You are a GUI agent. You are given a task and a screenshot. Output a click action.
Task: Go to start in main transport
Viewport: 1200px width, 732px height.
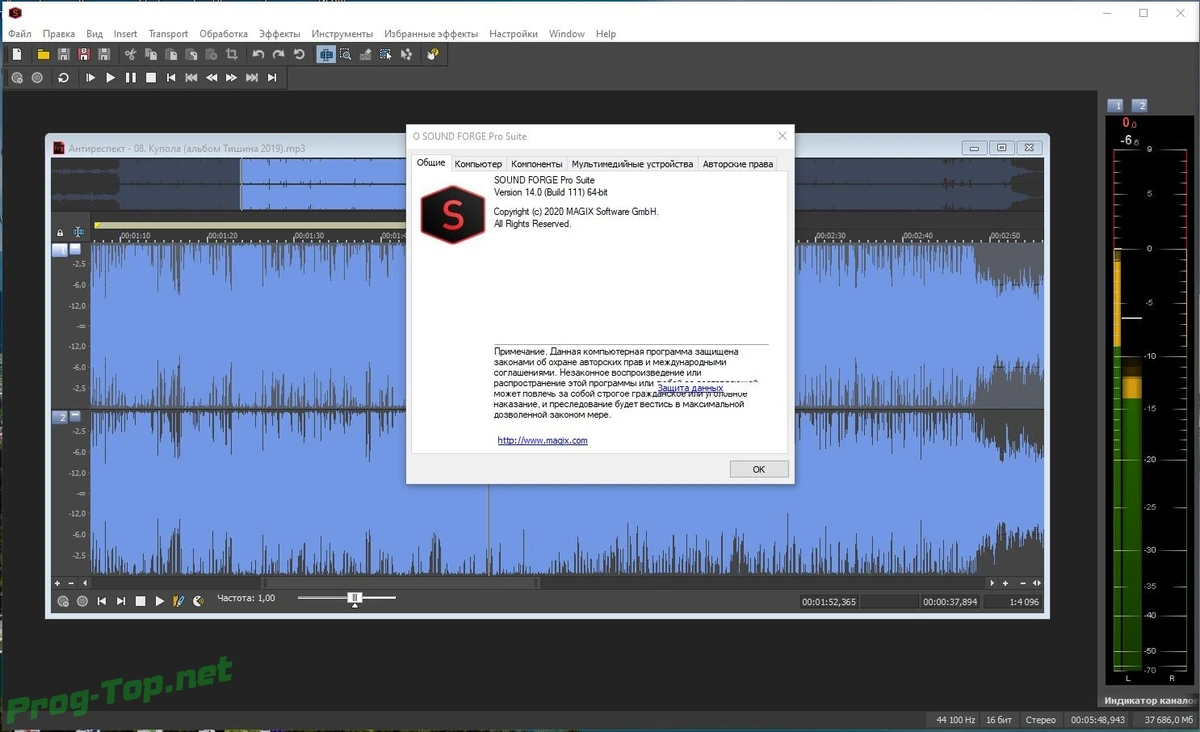[x=171, y=77]
